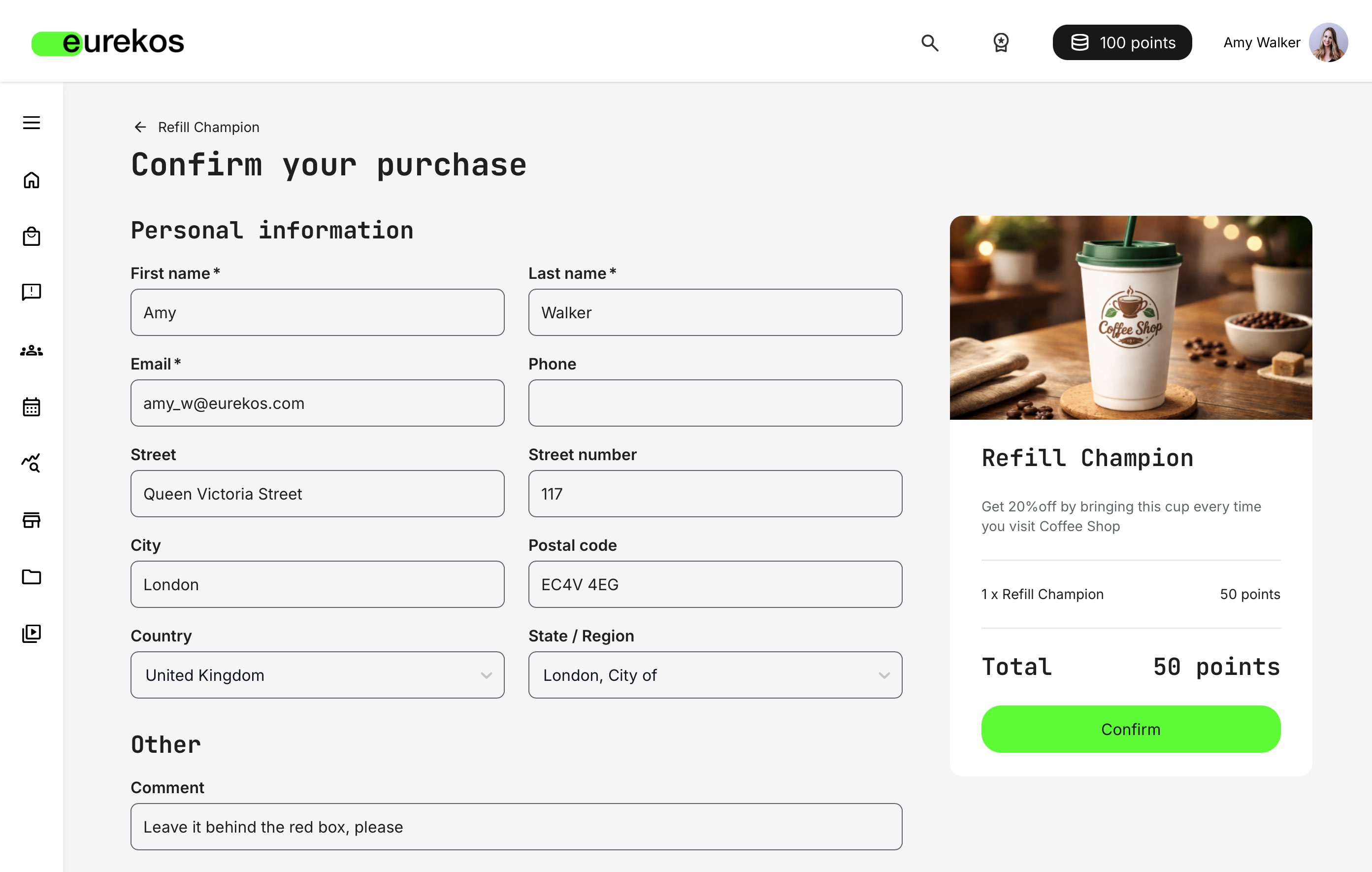Open the analytics search sidebar icon
This screenshot has width=1372, height=872.
coord(32,463)
